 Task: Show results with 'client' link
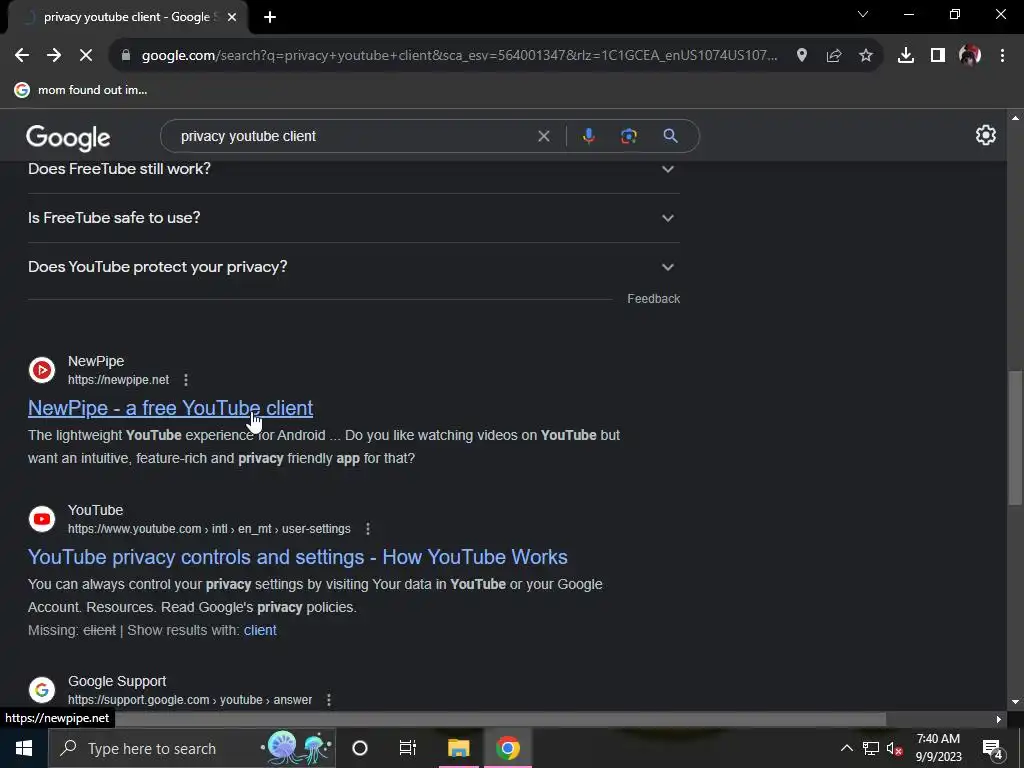[x=260, y=630]
